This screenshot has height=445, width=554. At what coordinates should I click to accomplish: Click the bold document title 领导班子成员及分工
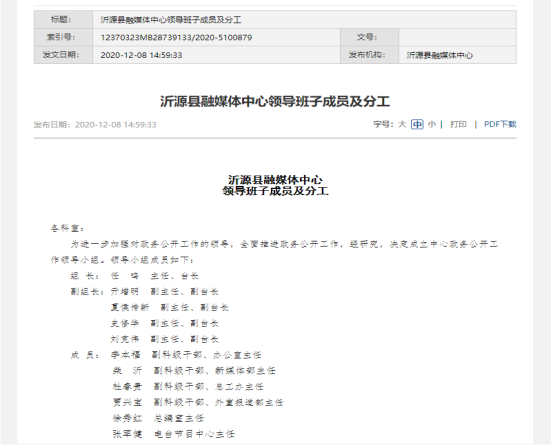pos(275,191)
